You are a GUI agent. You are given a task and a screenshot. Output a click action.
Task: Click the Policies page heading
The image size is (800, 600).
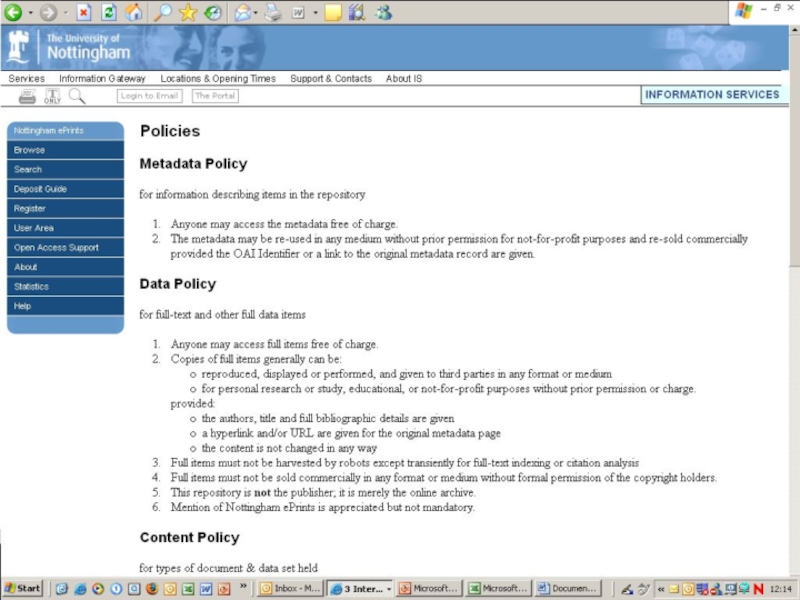[x=170, y=131]
